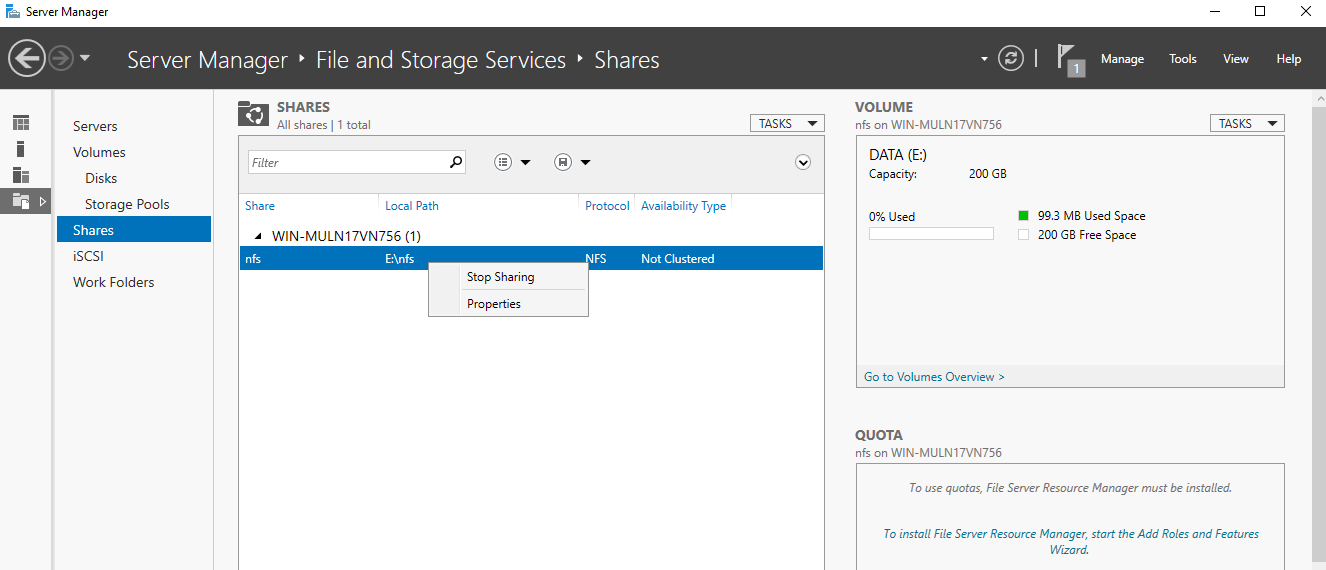1326x570 pixels.
Task: Open the Tools menu
Action: point(1183,59)
